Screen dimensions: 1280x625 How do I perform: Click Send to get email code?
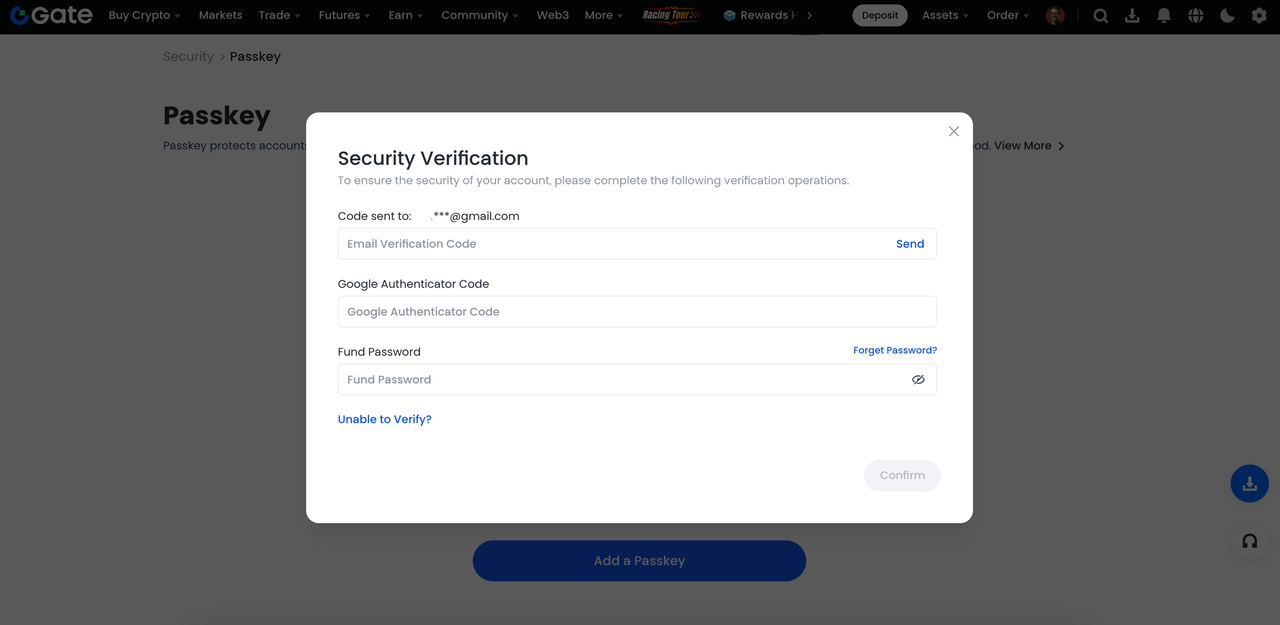point(909,244)
